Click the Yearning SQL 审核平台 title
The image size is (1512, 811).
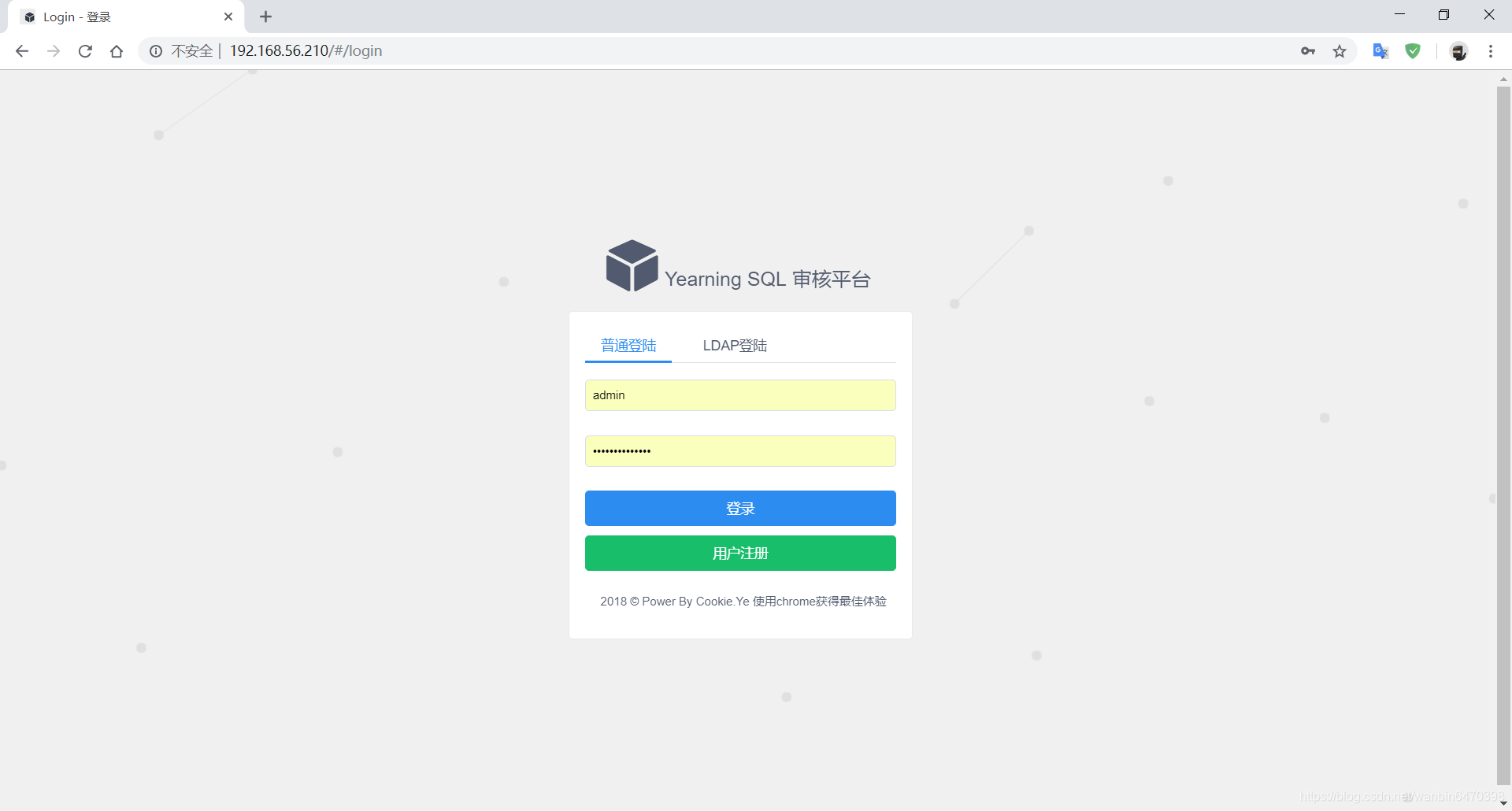pos(767,280)
